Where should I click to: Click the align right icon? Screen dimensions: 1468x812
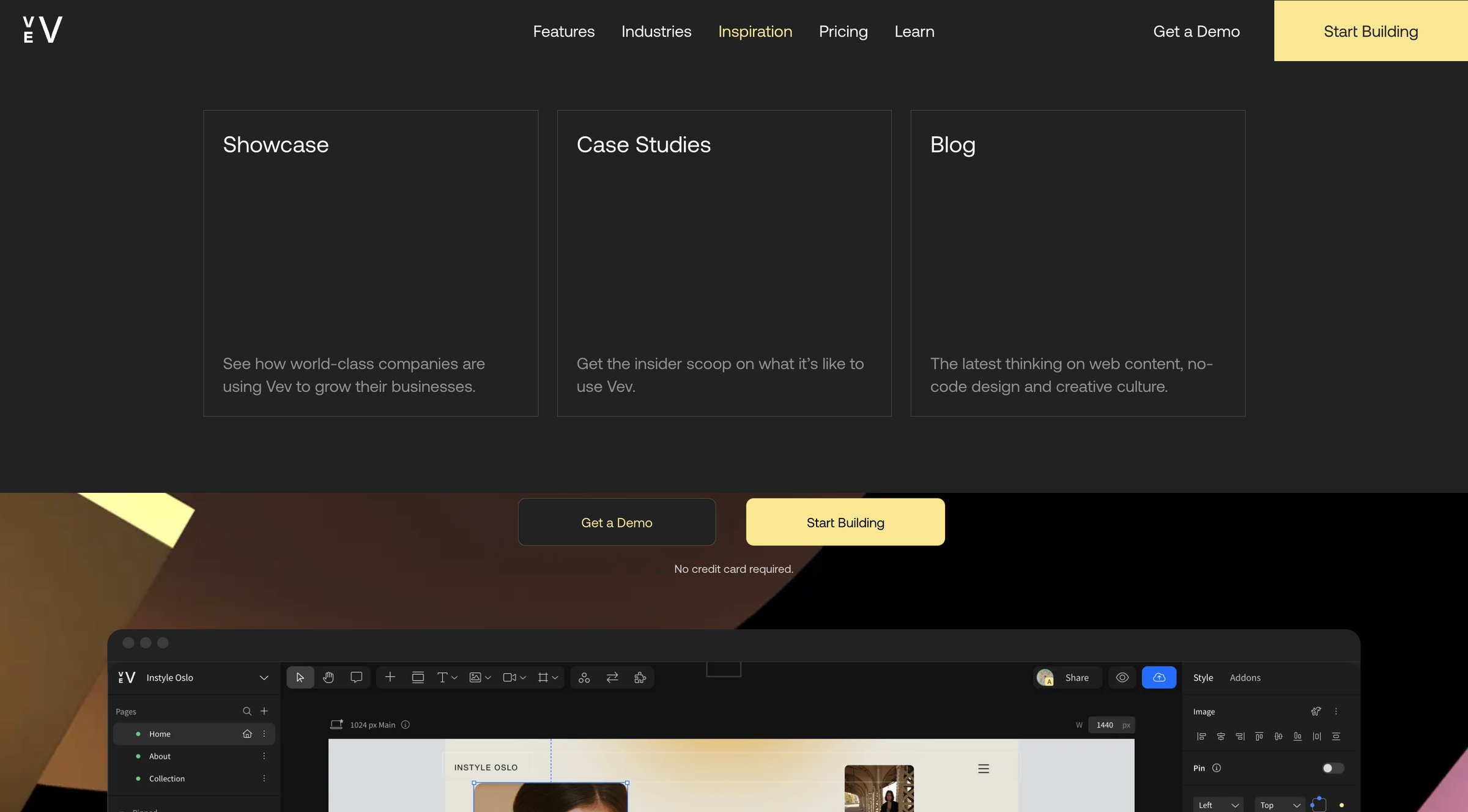point(1240,736)
